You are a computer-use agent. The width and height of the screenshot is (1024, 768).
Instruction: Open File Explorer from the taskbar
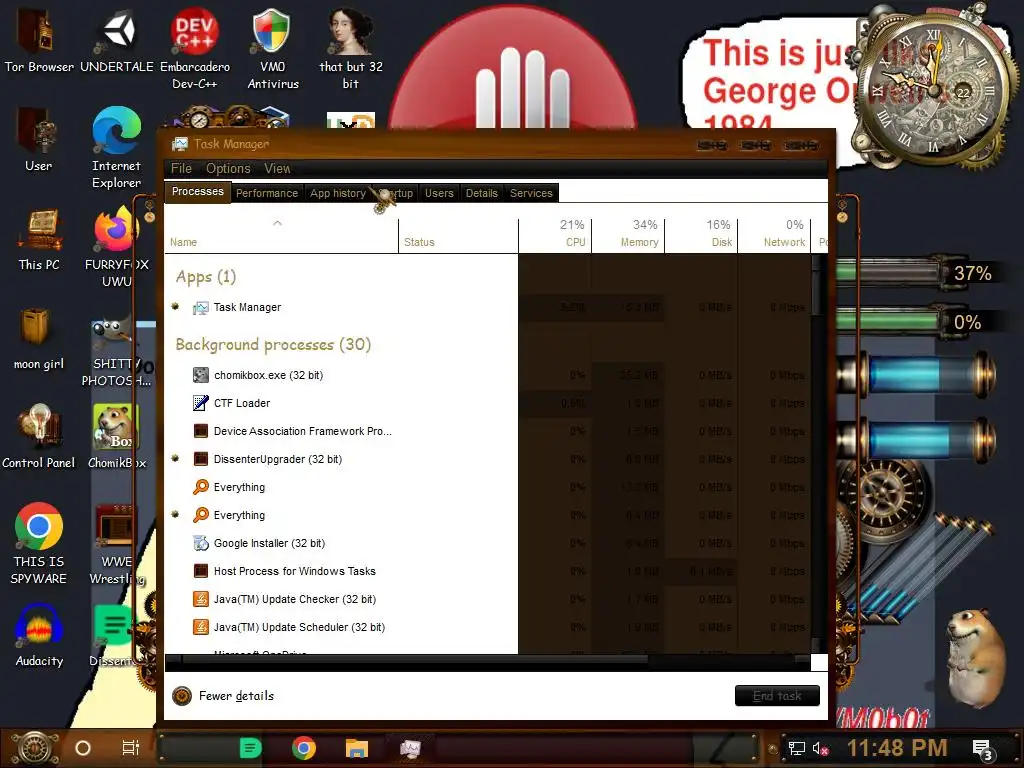pos(357,748)
